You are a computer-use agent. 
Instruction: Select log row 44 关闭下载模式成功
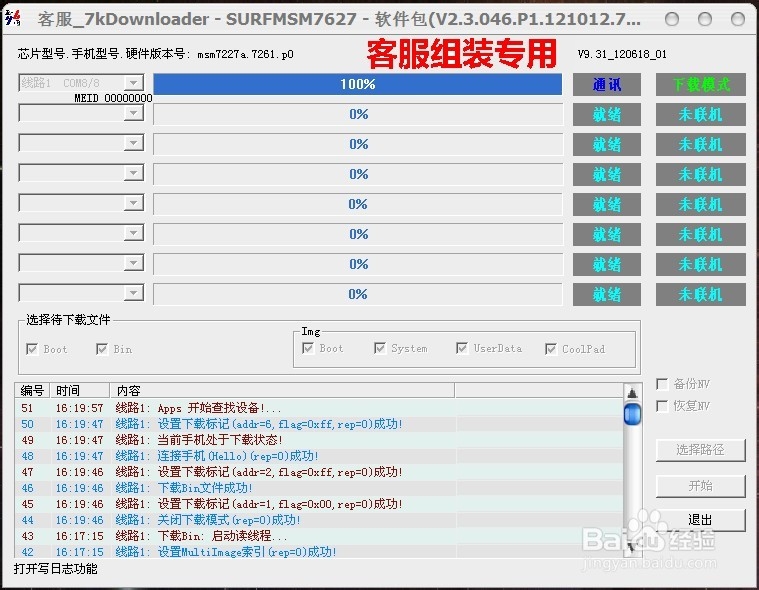pos(319,520)
